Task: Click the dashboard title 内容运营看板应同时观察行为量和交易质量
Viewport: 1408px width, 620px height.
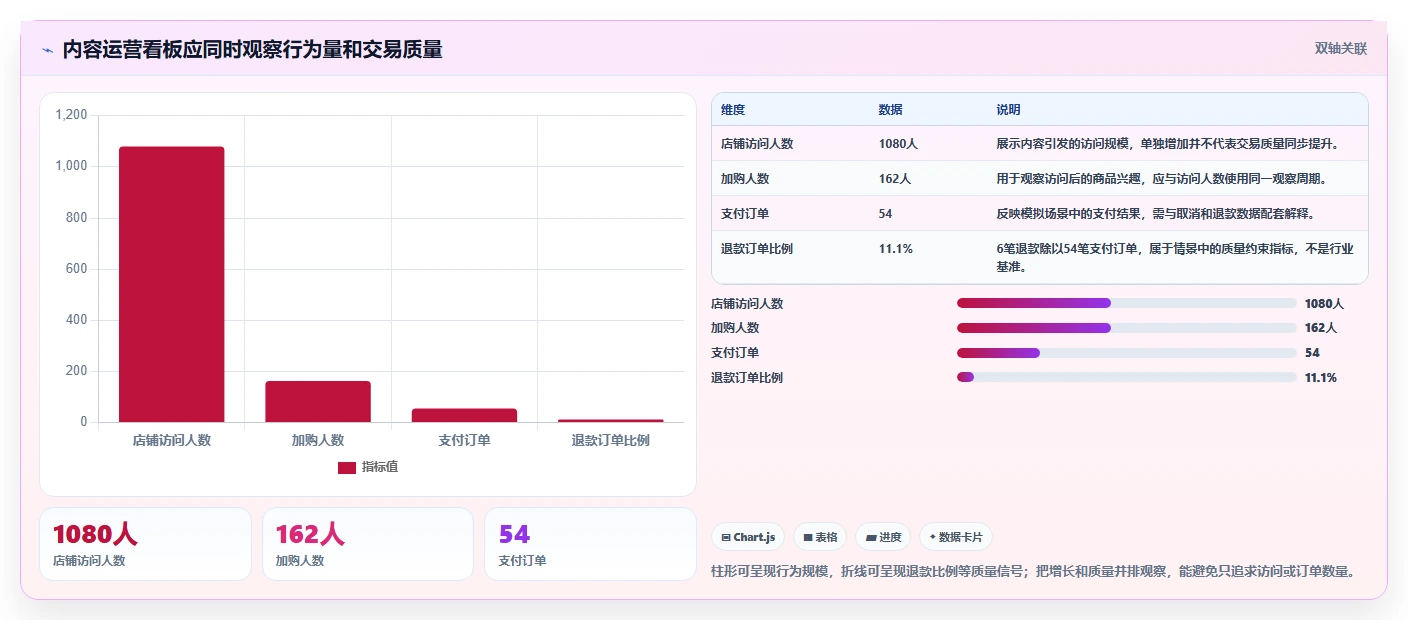Action: point(252,49)
